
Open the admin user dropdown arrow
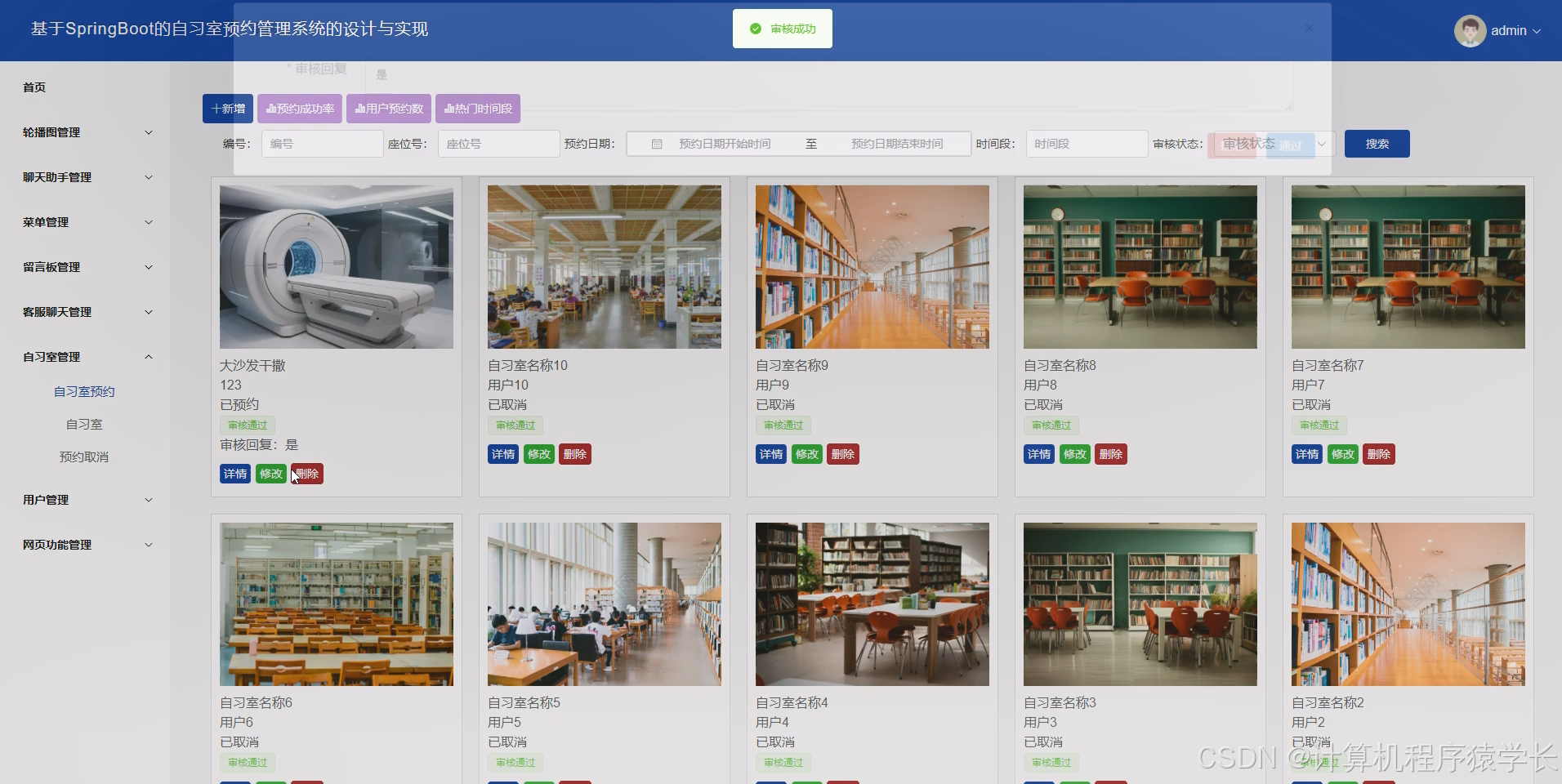pyautogui.click(x=1537, y=31)
